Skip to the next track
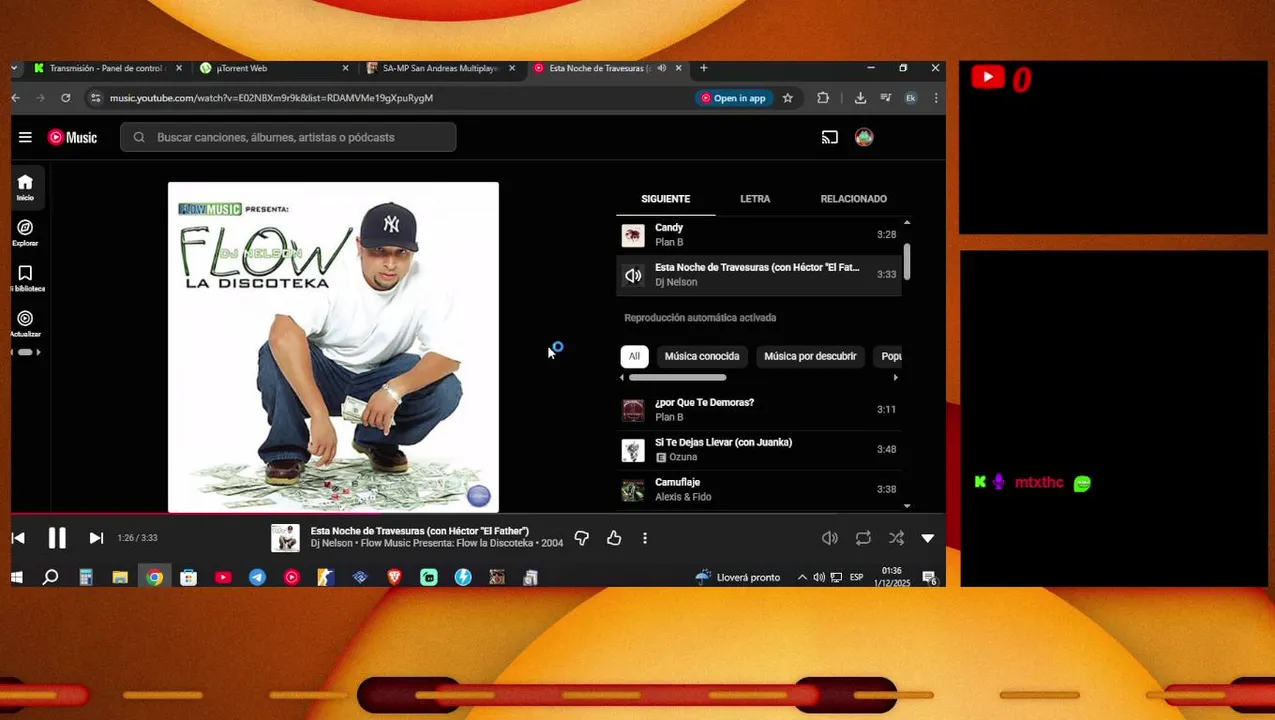The height and width of the screenshot is (720, 1275). pyautogui.click(x=96, y=538)
